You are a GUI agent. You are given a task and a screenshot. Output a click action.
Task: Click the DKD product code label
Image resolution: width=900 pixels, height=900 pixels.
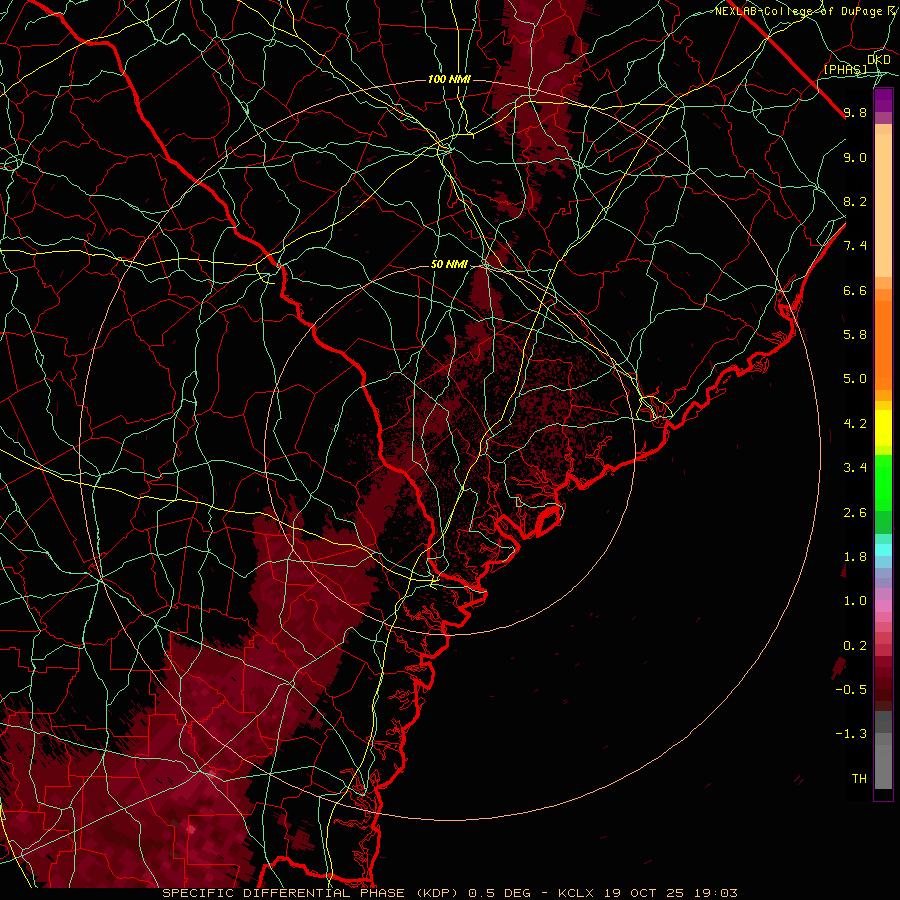click(x=879, y=59)
